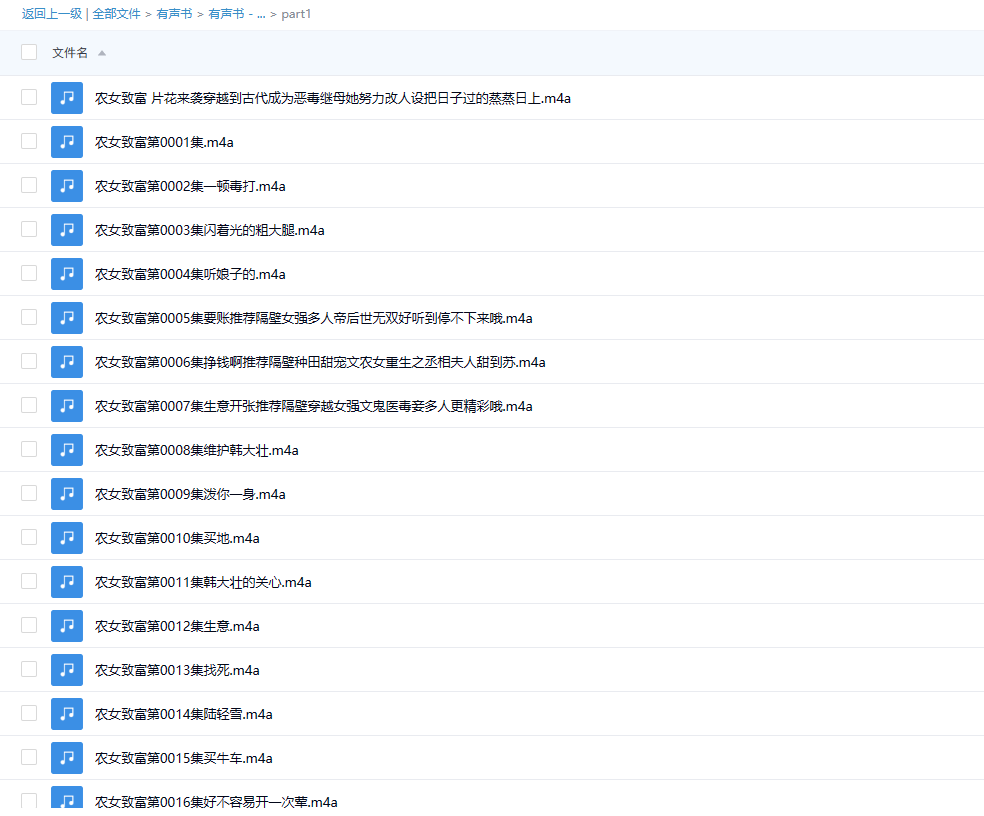Screen dimensions: 984x816
Task: Click the current folder name part1
Action: (x=296, y=15)
